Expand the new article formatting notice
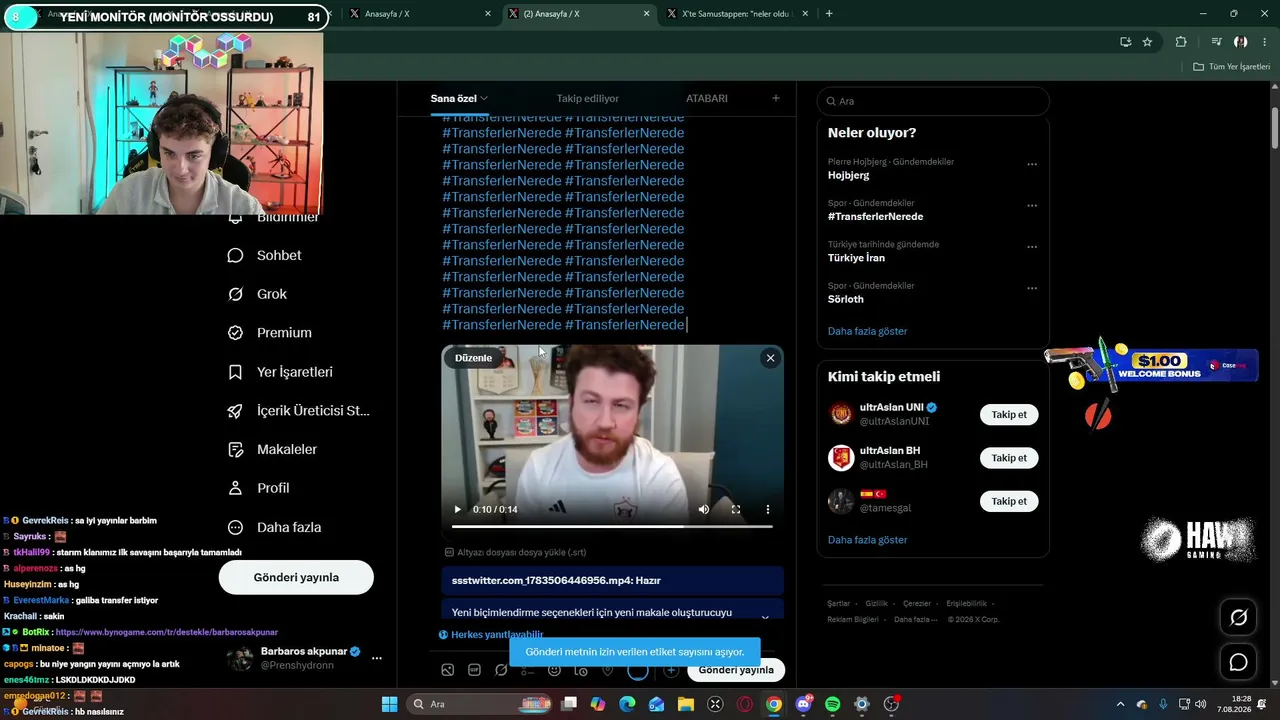 (x=765, y=617)
